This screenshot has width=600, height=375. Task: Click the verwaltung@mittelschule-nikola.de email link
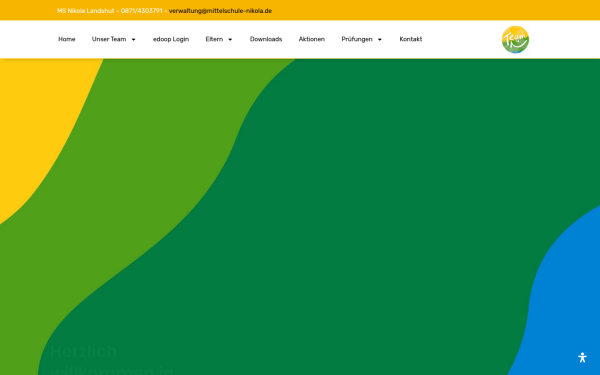click(x=220, y=11)
